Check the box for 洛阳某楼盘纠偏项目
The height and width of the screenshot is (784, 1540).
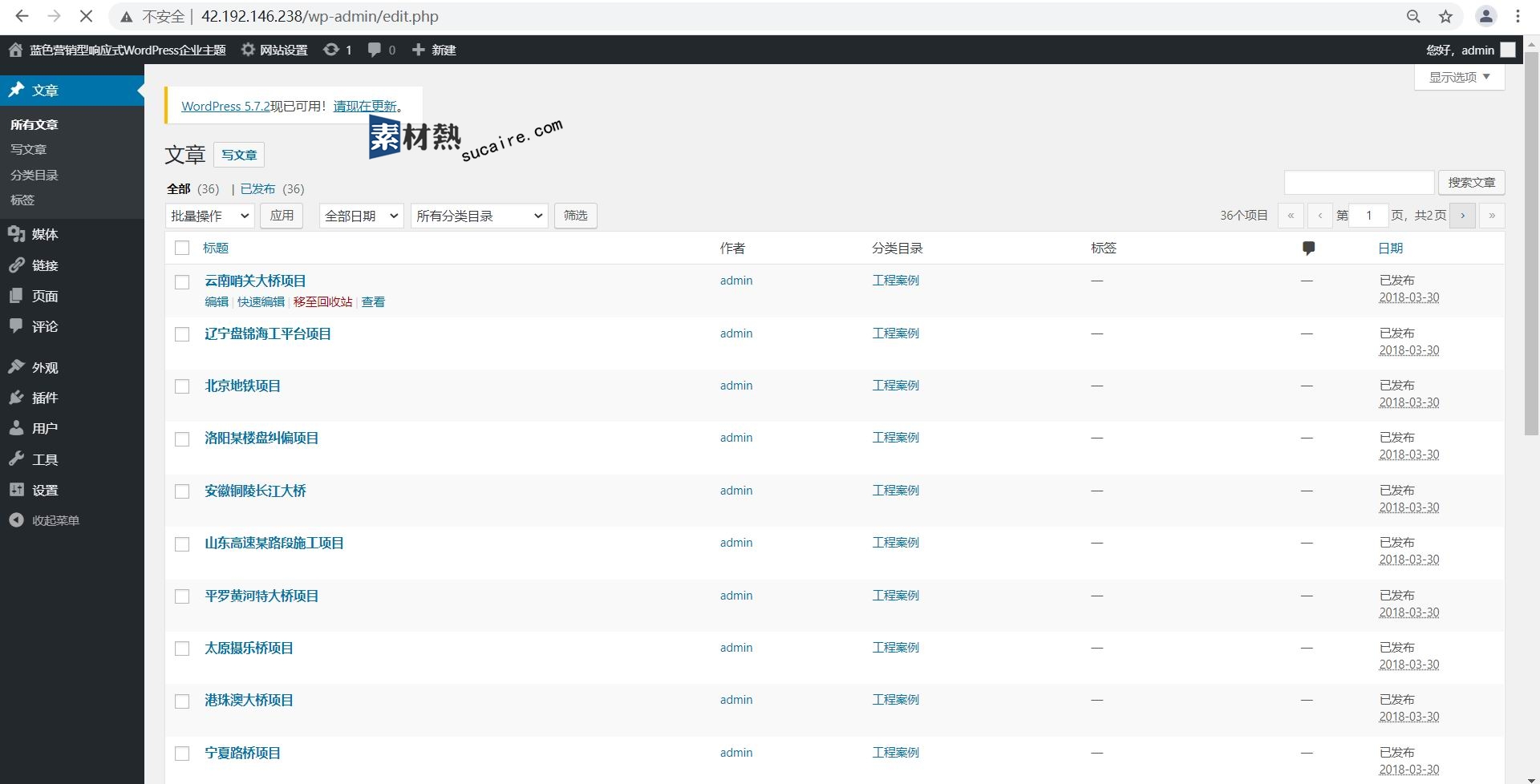[x=182, y=439]
